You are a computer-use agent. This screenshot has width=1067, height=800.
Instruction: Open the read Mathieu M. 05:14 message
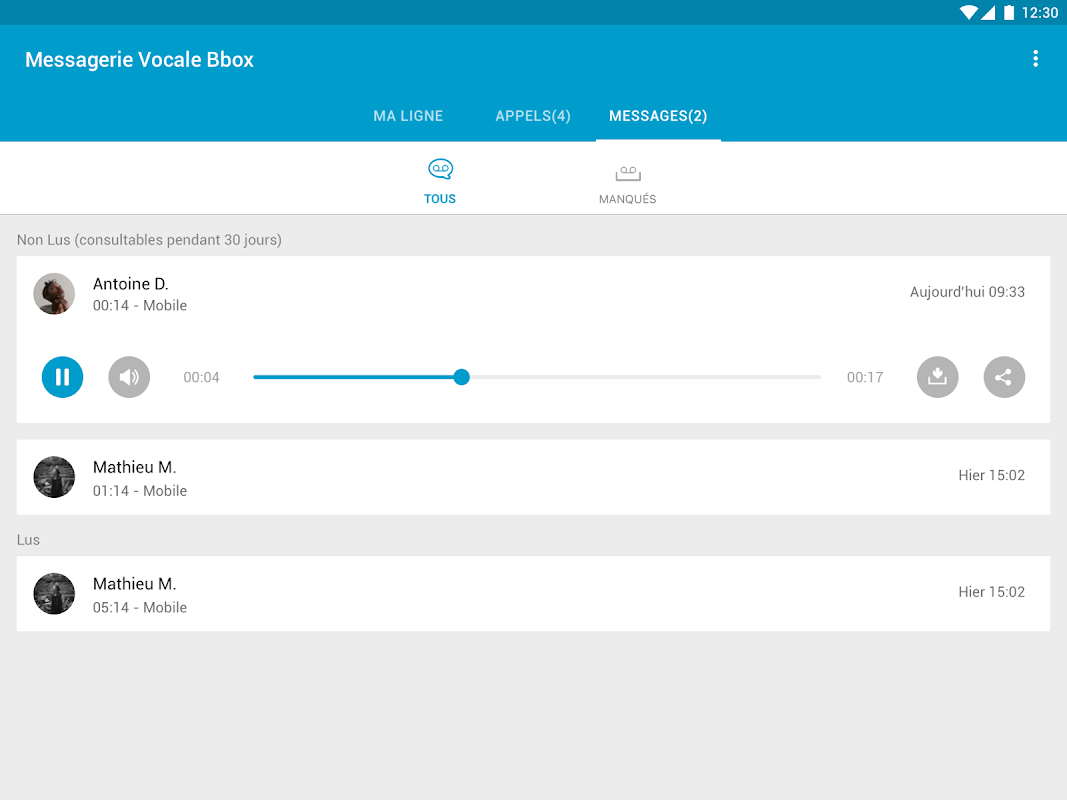[533, 594]
